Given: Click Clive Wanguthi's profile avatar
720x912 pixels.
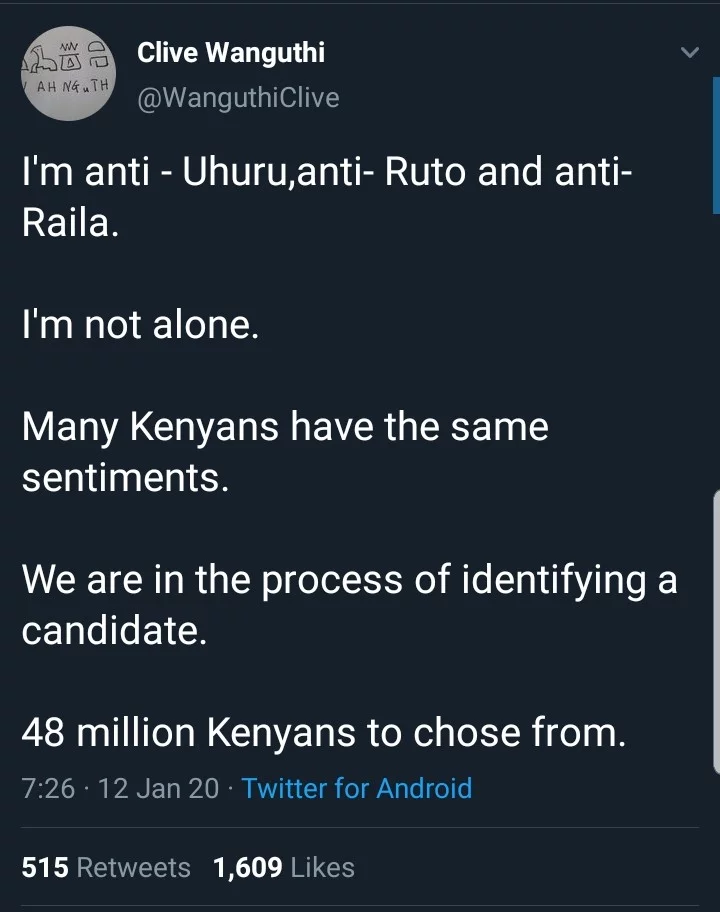Looking at the screenshot, I should coord(69,75).
